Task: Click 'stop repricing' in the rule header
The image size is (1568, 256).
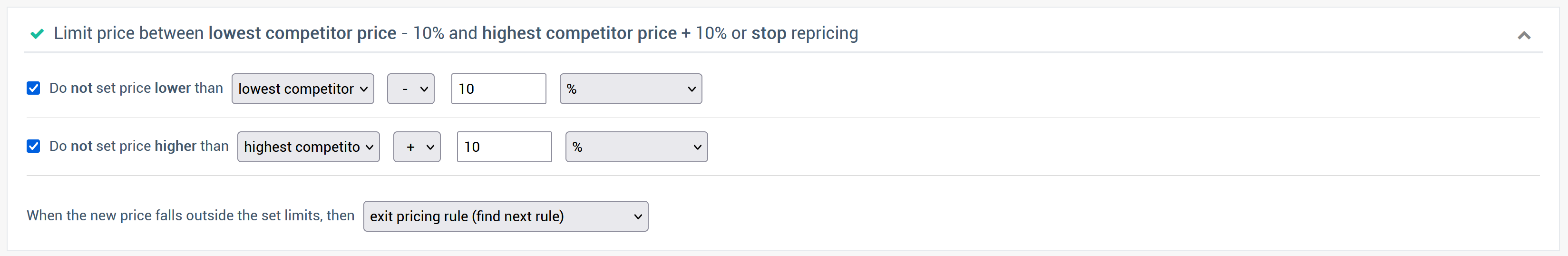Action: (804, 33)
